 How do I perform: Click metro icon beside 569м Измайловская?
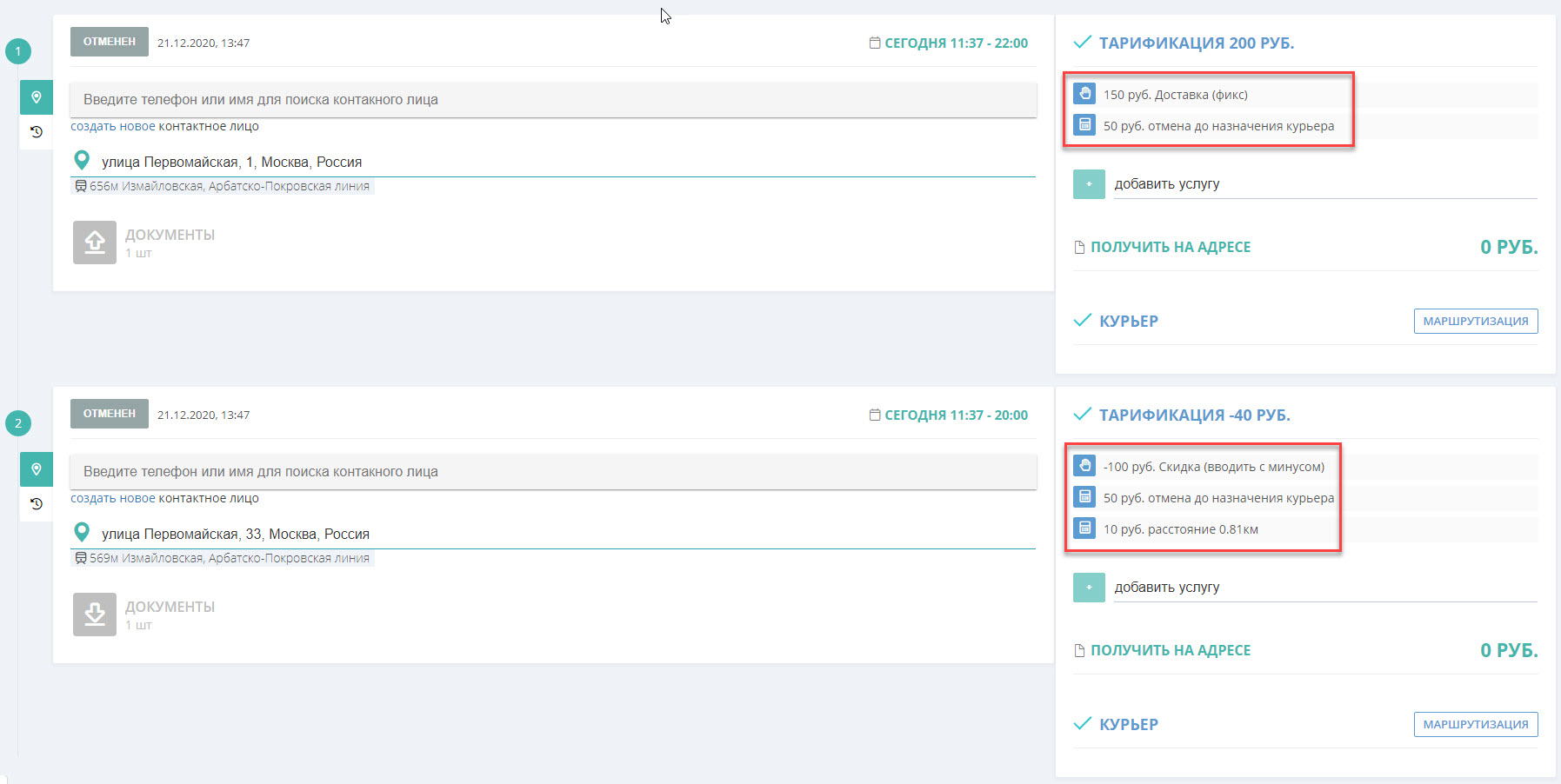click(81, 558)
